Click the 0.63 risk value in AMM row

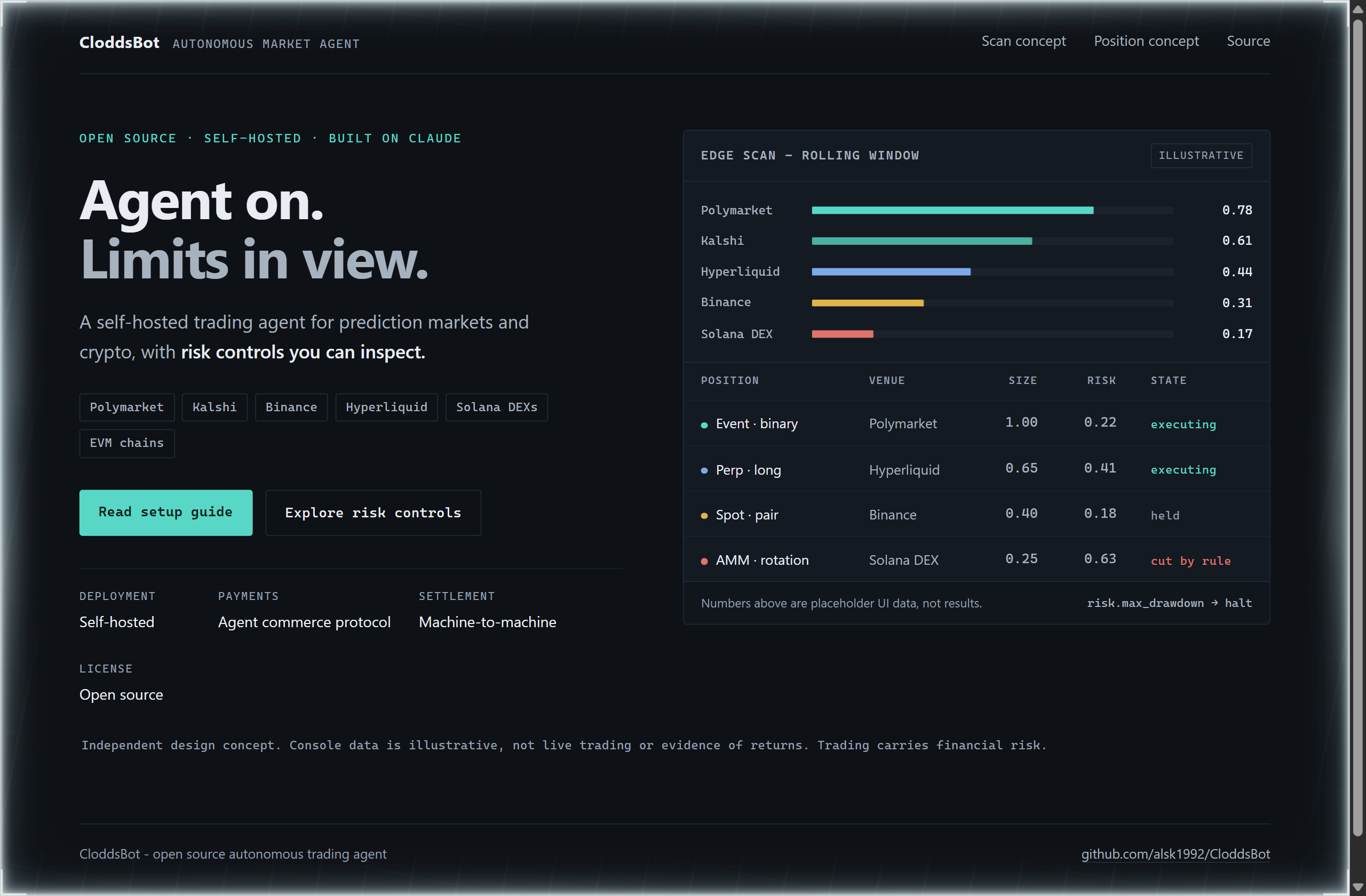pyautogui.click(x=1100, y=559)
